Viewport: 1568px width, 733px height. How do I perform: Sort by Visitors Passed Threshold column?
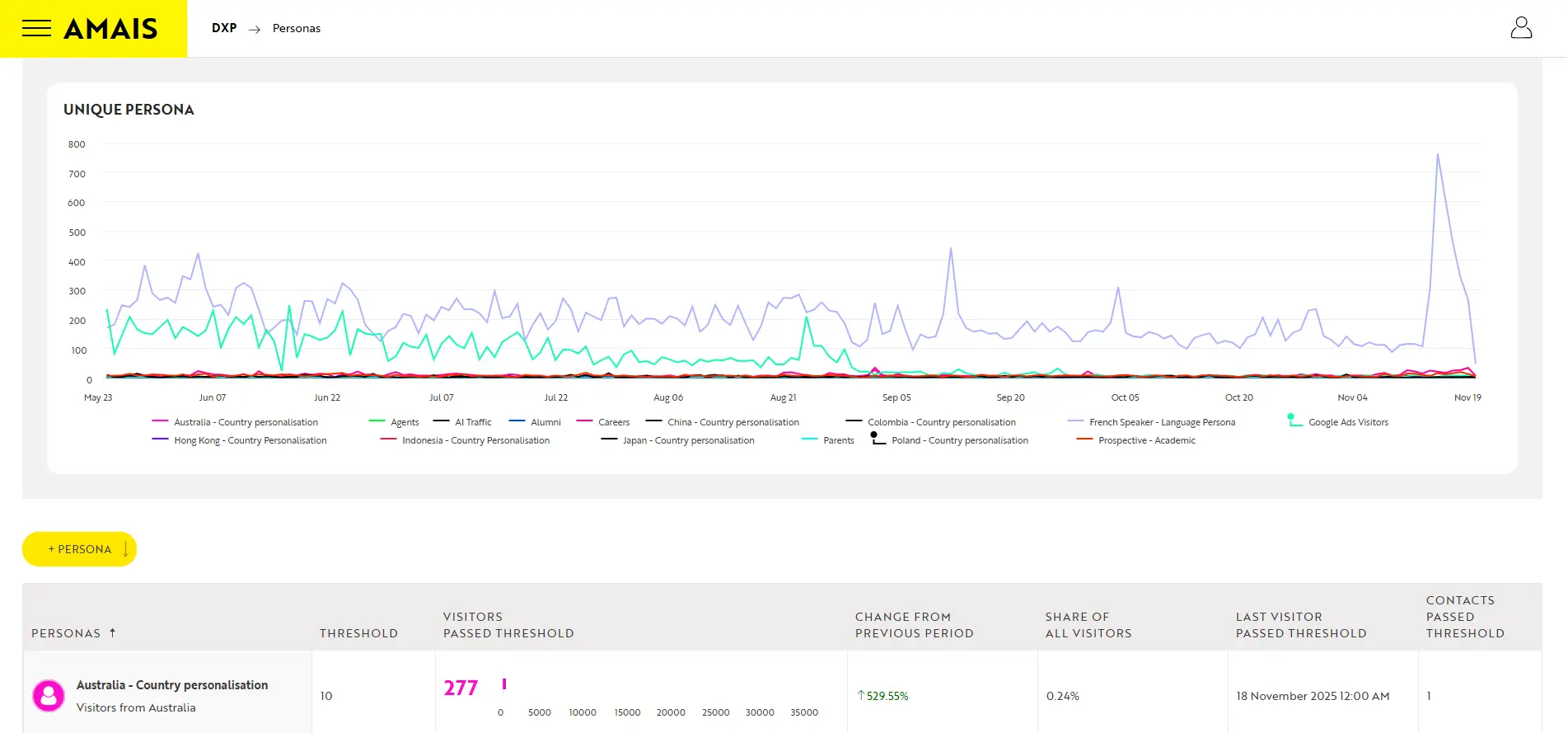coord(508,625)
